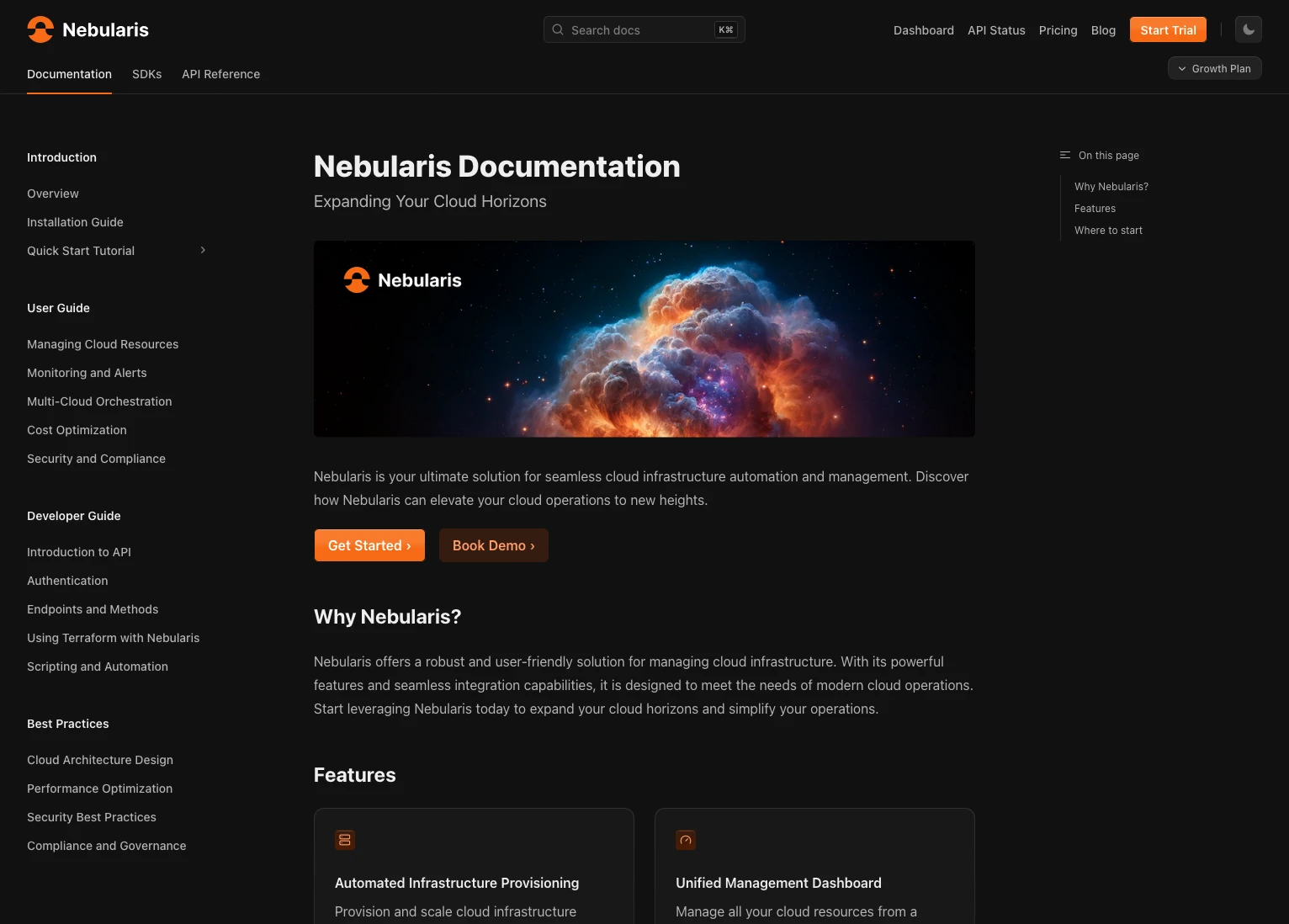This screenshot has width=1289, height=924.
Task: Jump to Why Nebularis? section
Action: coord(1111,187)
